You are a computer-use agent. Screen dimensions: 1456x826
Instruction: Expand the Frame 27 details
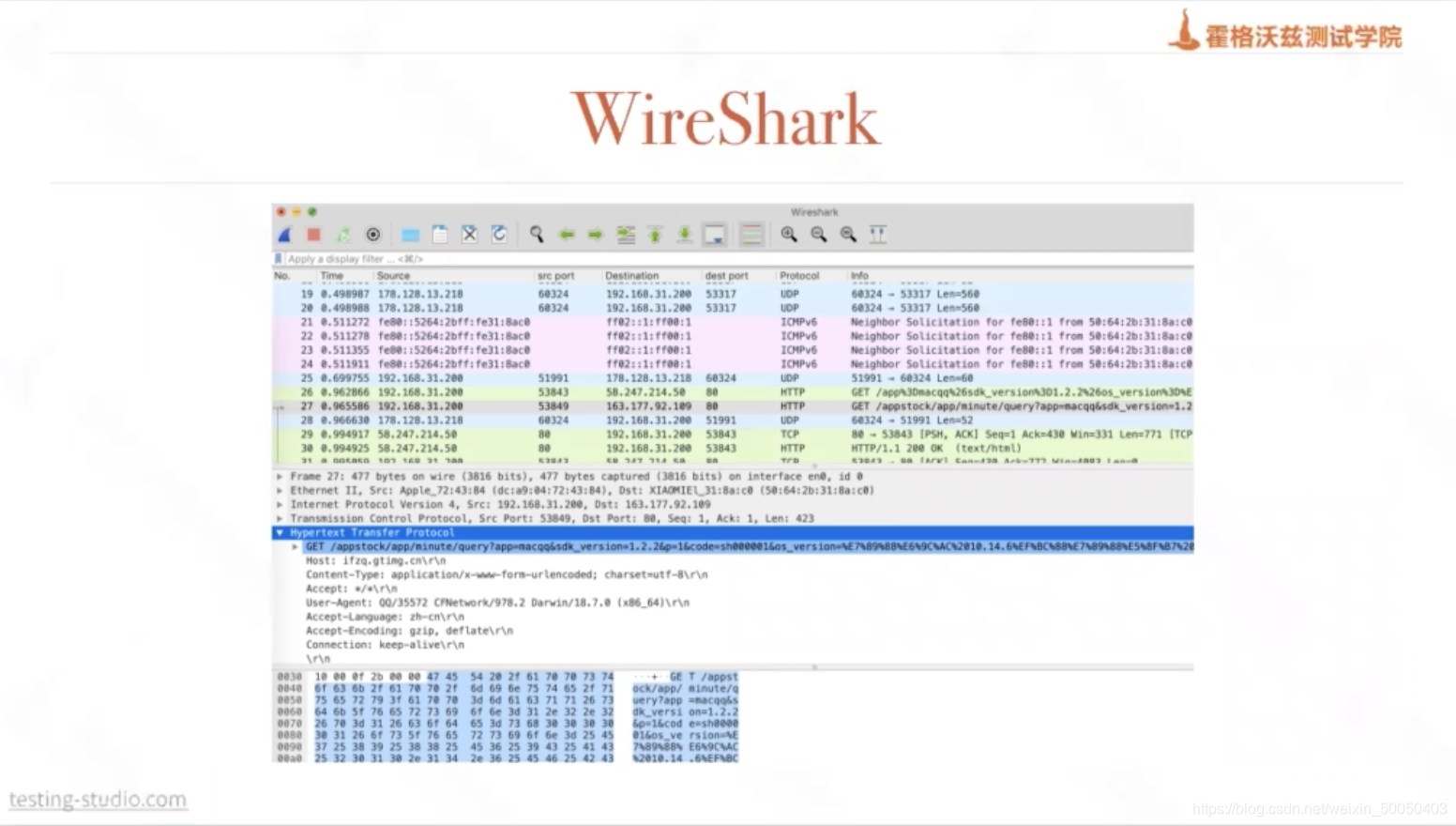tap(280, 477)
